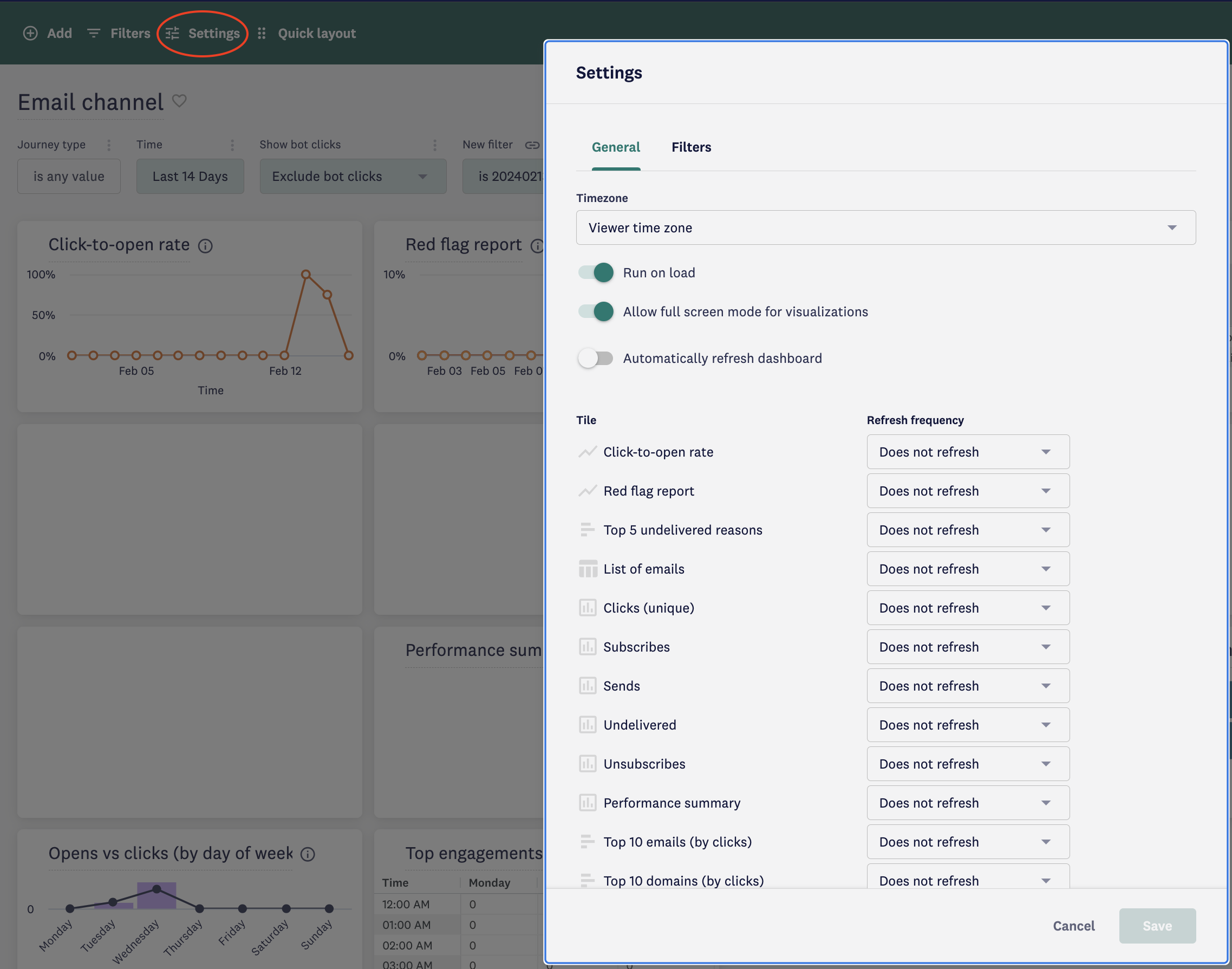Switch to the Filters tab in Settings
This screenshot has width=1232, height=969.
click(x=691, y=147)
